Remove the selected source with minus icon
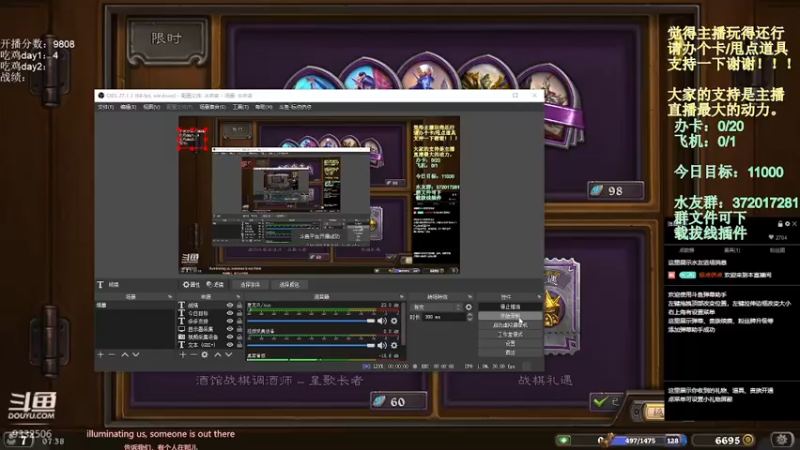 coord(193,355)
